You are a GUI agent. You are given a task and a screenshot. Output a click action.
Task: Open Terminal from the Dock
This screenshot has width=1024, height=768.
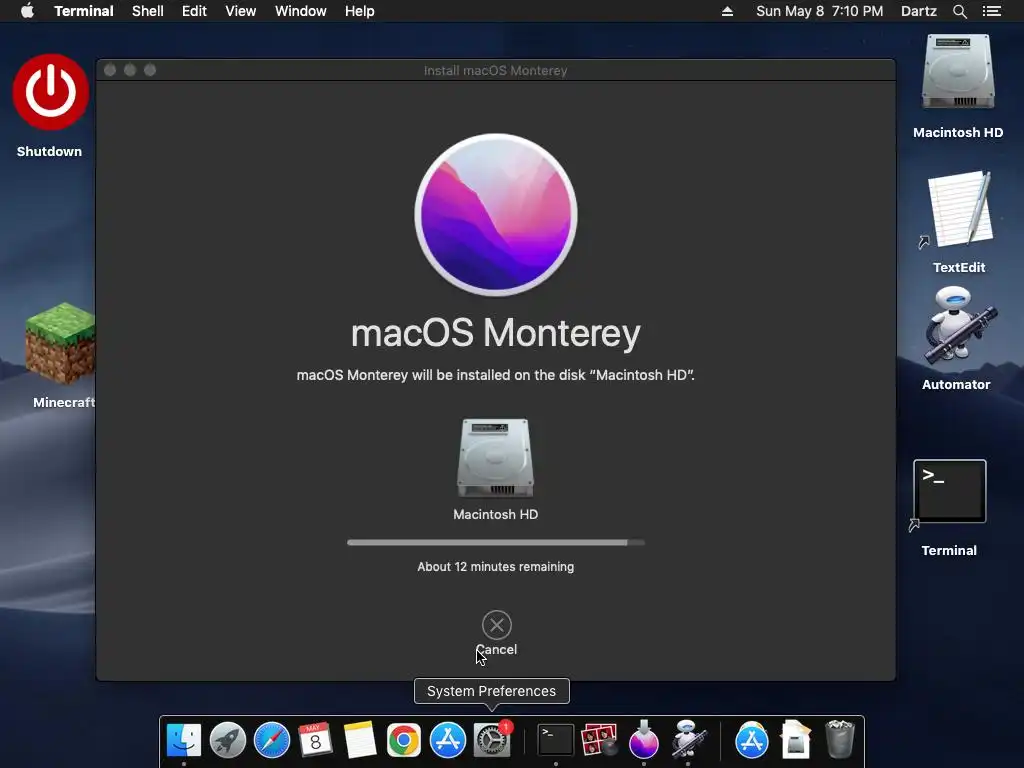(556, 740)
